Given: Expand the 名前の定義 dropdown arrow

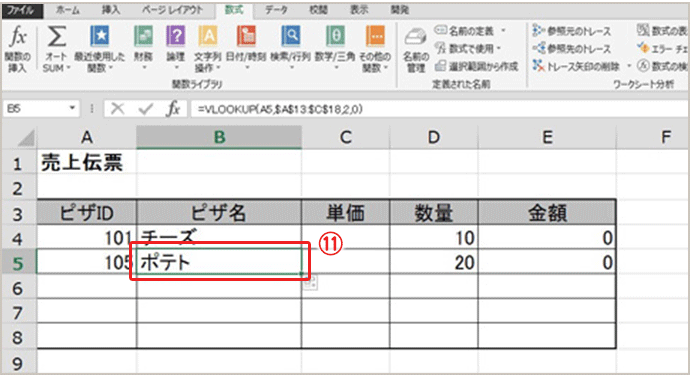Looking at the screenshot, I should 503,31.
